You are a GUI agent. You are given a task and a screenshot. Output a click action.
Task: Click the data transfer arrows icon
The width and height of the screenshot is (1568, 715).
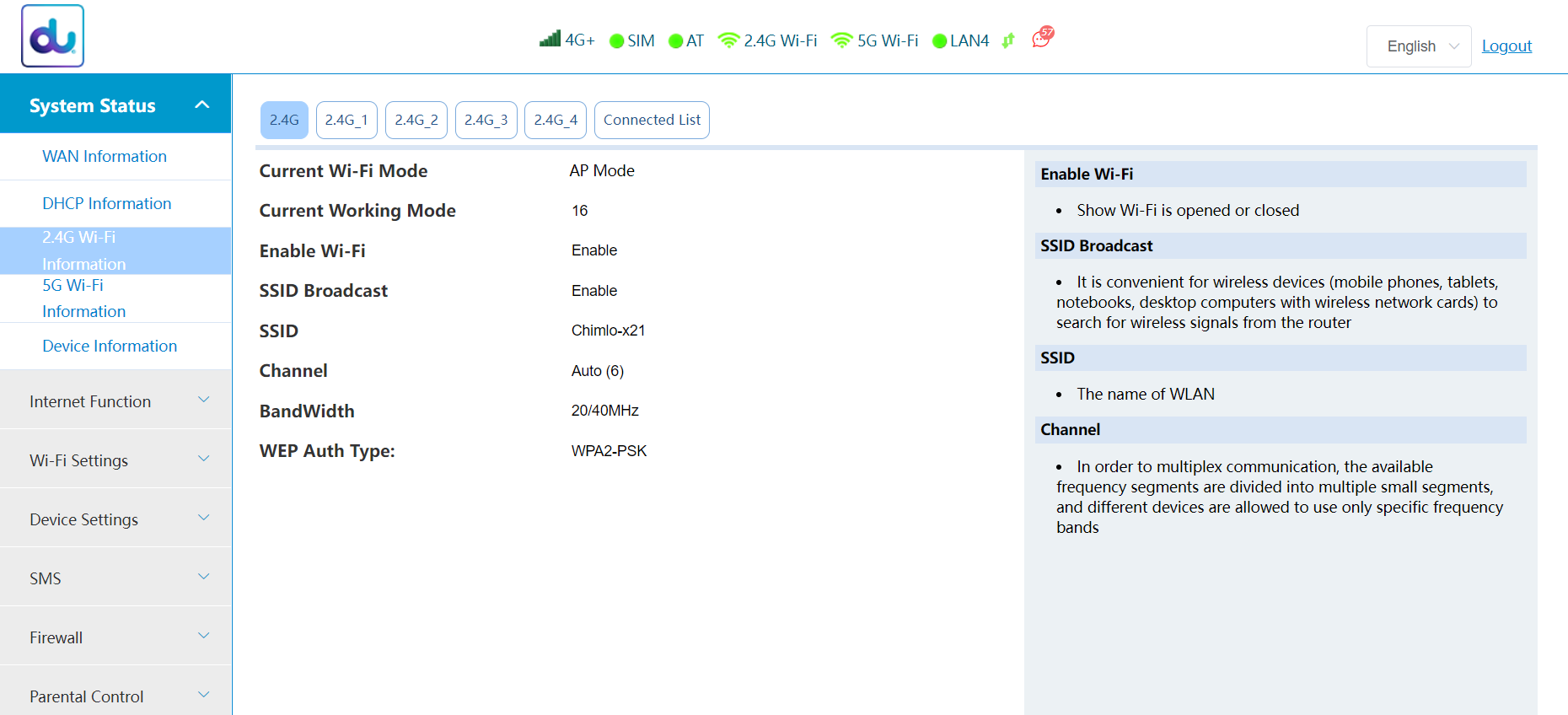pos(1008,40)
